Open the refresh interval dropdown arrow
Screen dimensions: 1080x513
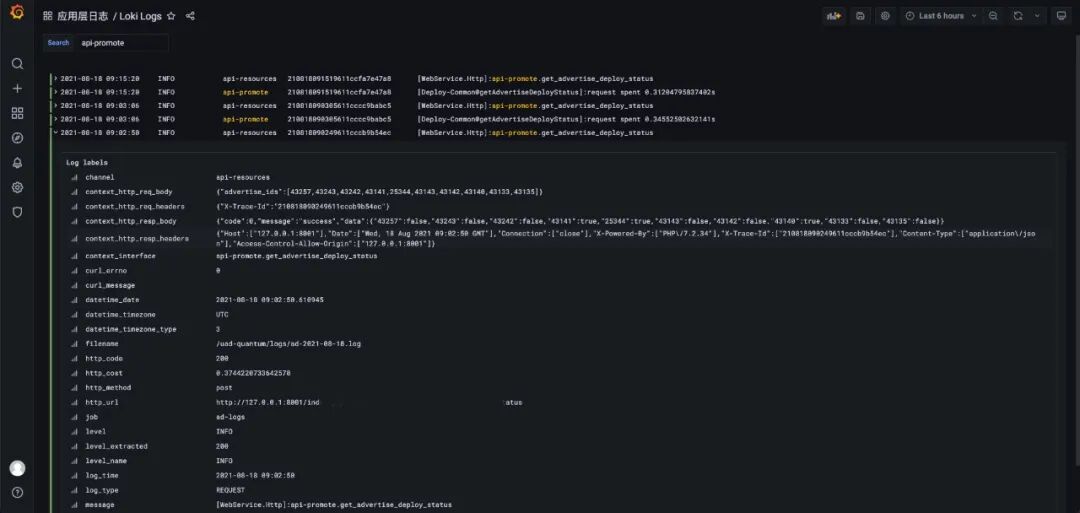click(1037, 16)
